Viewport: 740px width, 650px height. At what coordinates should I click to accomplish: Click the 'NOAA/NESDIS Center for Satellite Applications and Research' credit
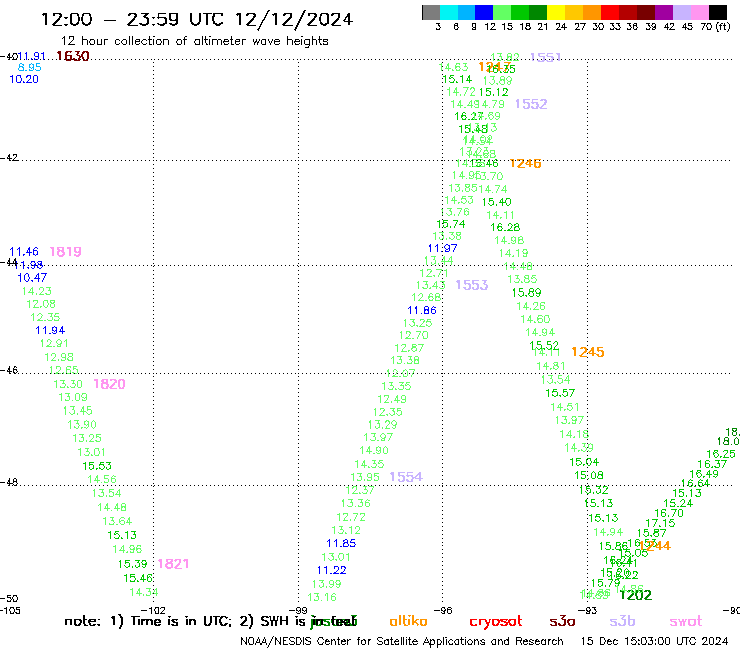[402, 642]
